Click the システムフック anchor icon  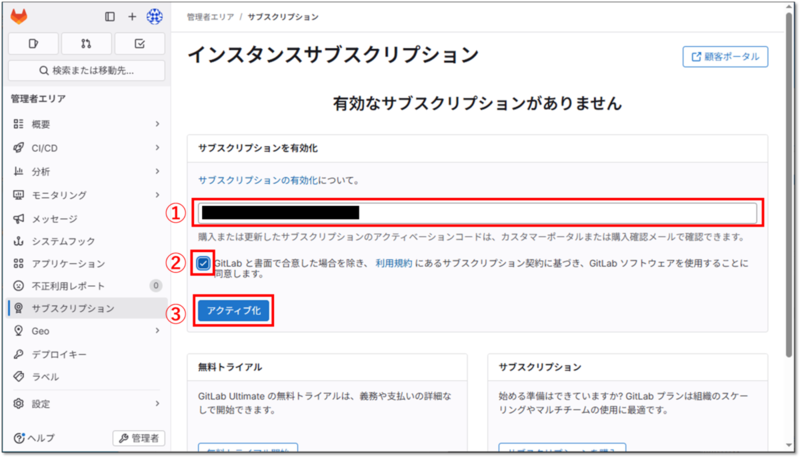tap(18, 241)
